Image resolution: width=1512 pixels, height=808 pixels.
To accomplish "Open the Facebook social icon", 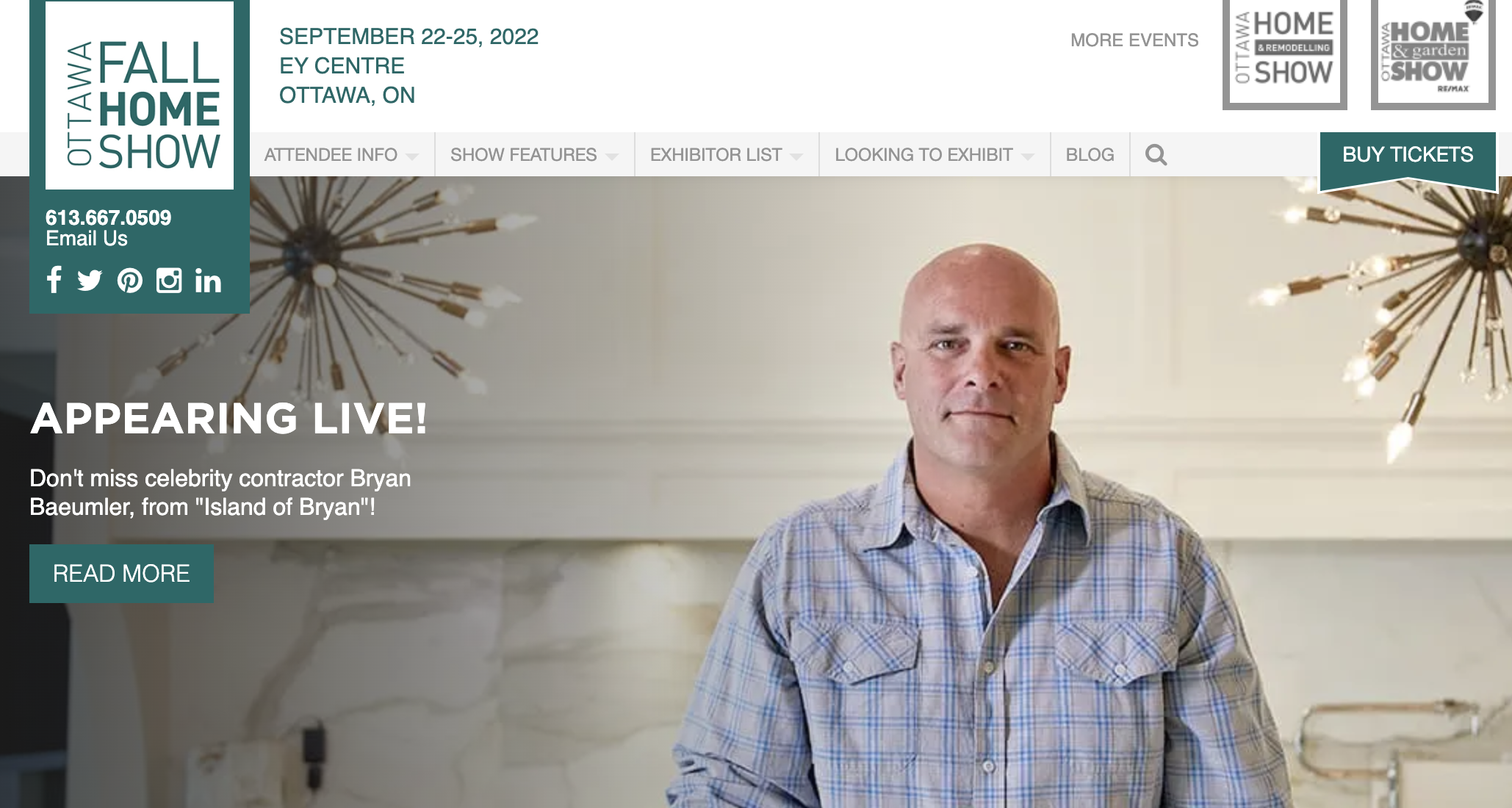I will (54, 280).
